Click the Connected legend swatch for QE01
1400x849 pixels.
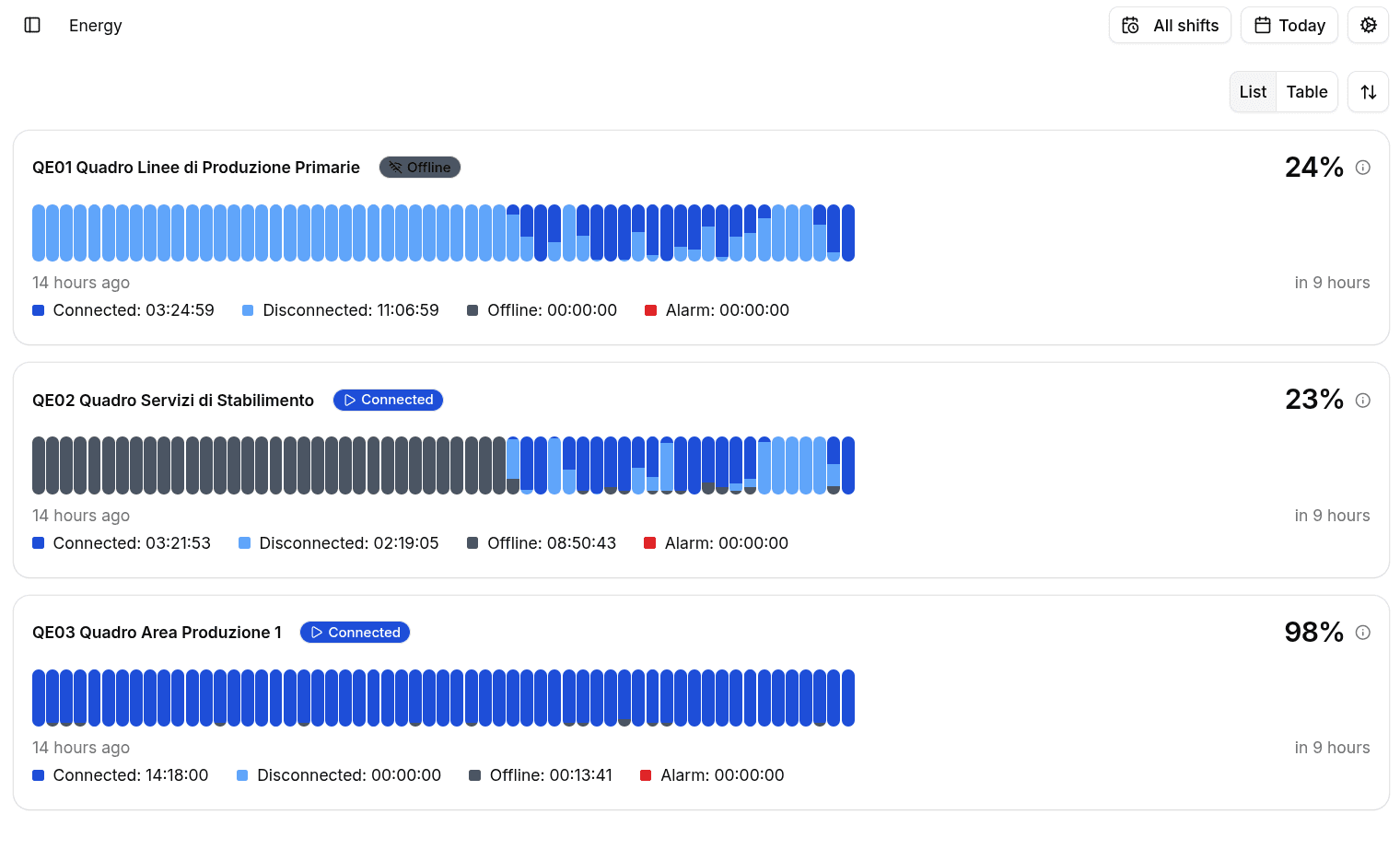coord(39,310)
